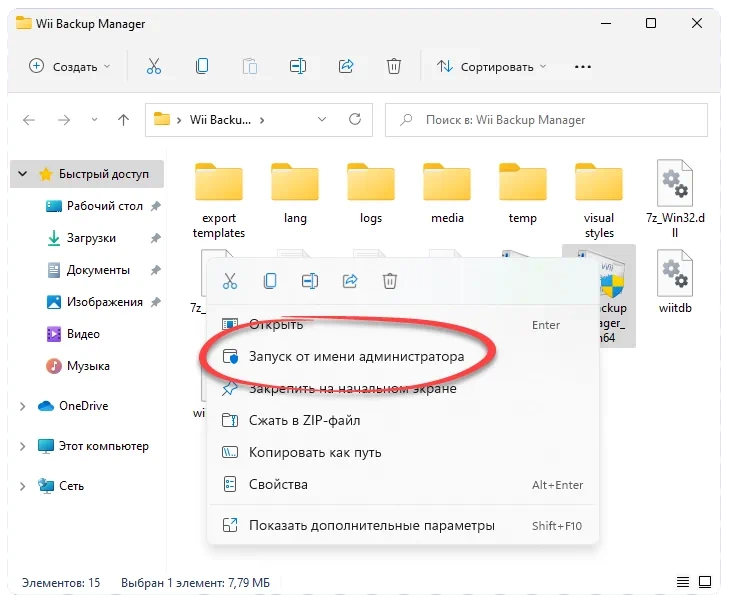Click the folder icon in the address bar

tap(161, 119)
